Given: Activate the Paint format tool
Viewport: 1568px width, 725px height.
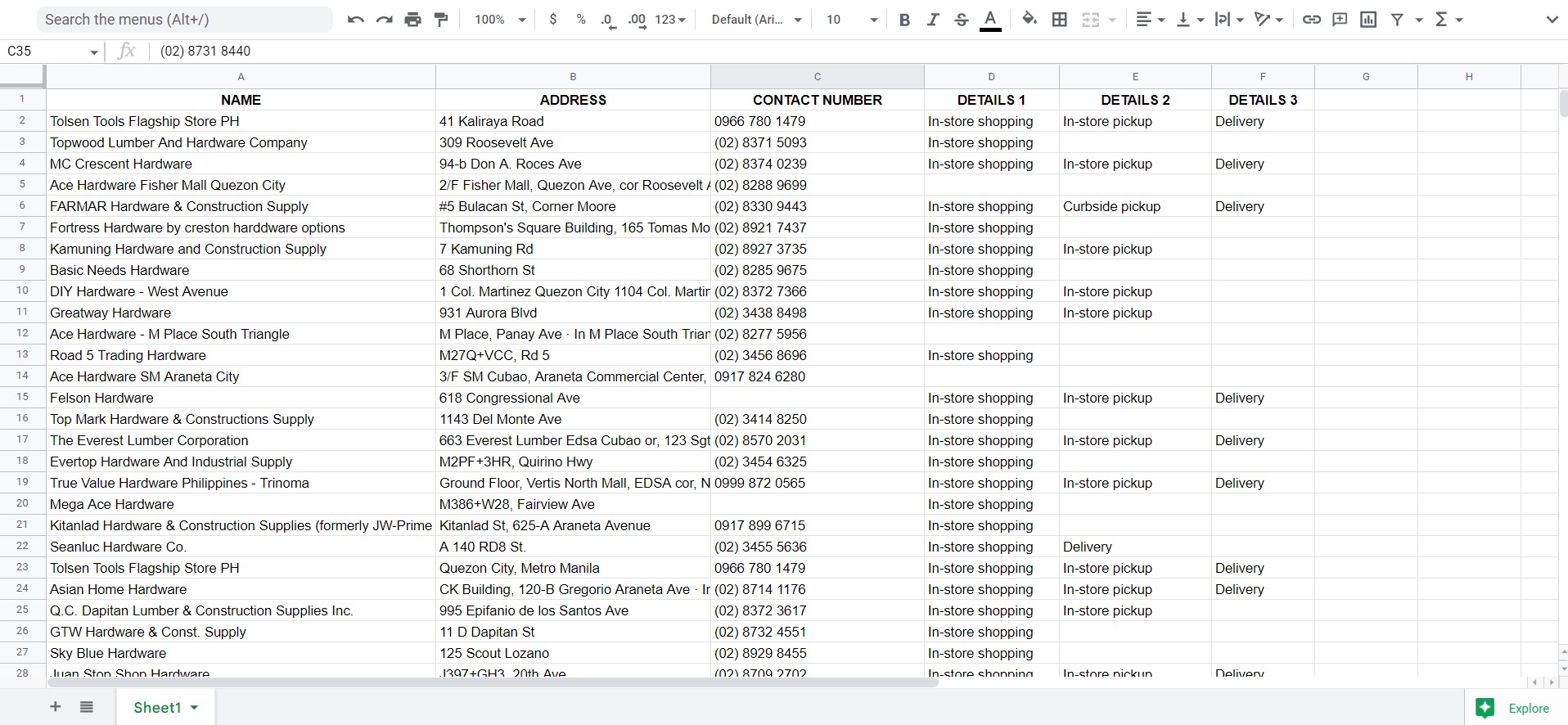Looking at the screenshot, I should pyautogui.click(x=441, y=20).
